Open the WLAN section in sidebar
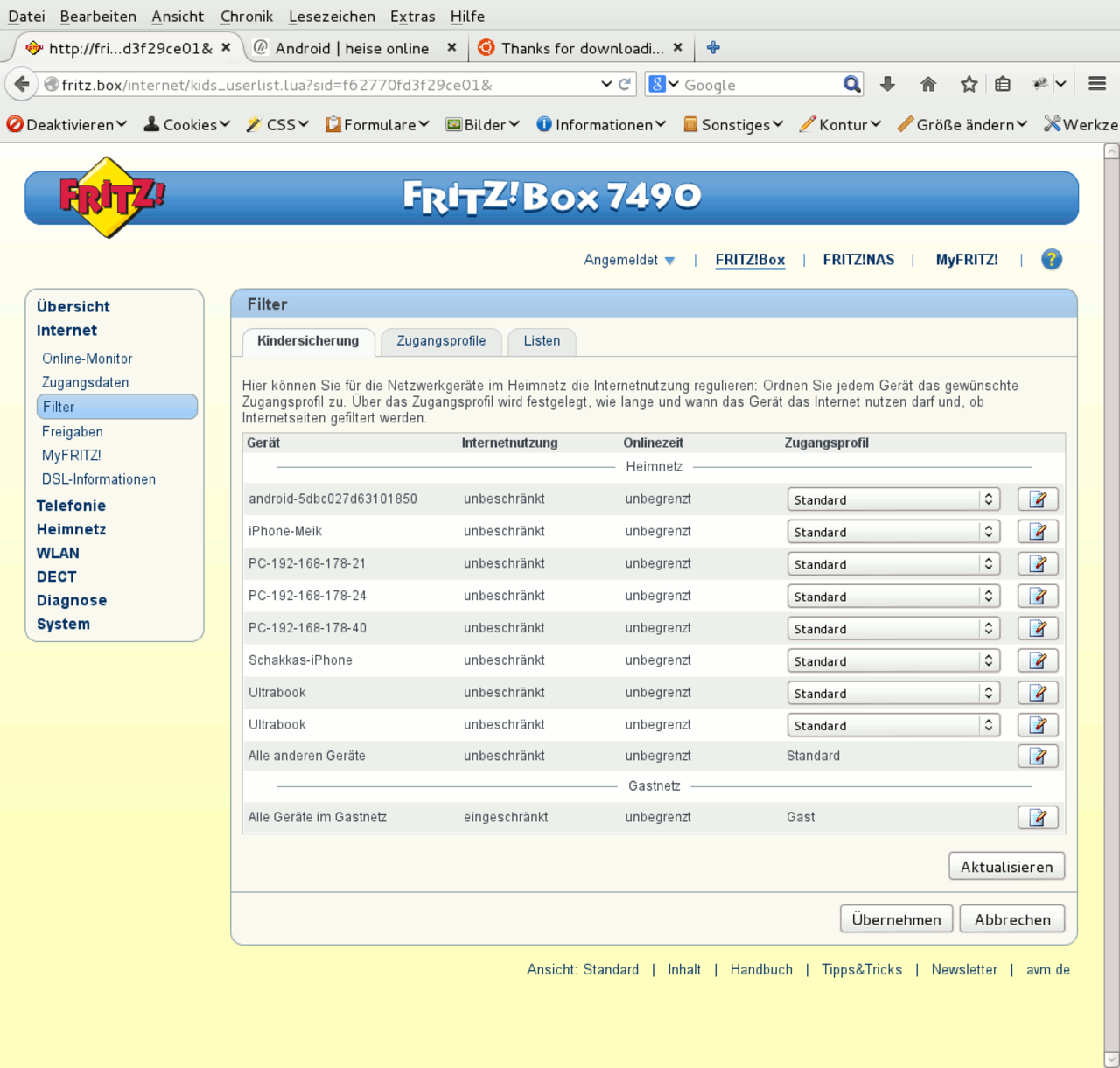The height and width of the screenshot is (1068, 1120). pos(58,553)
